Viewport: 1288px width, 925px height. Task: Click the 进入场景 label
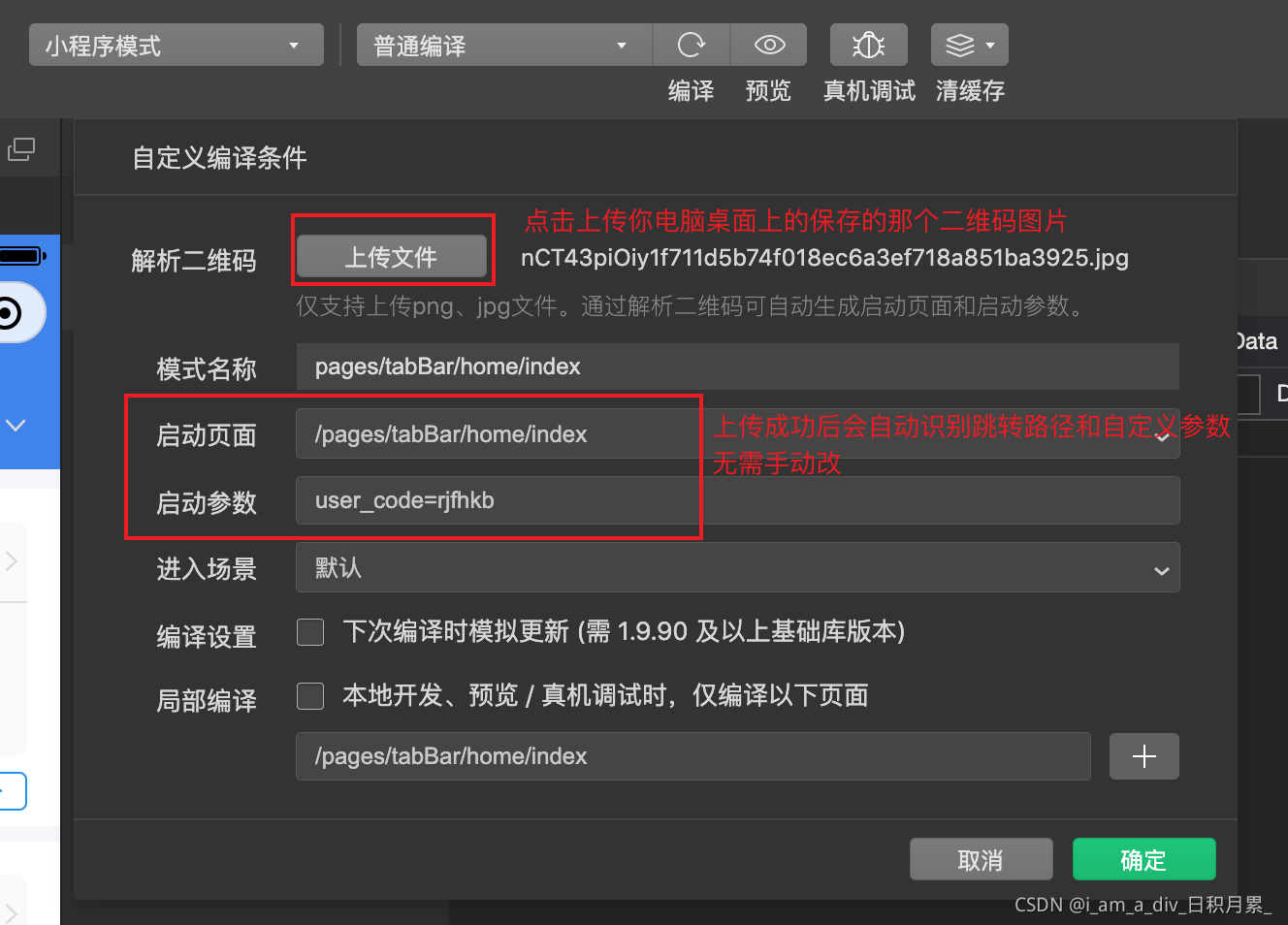coord(207,569)
